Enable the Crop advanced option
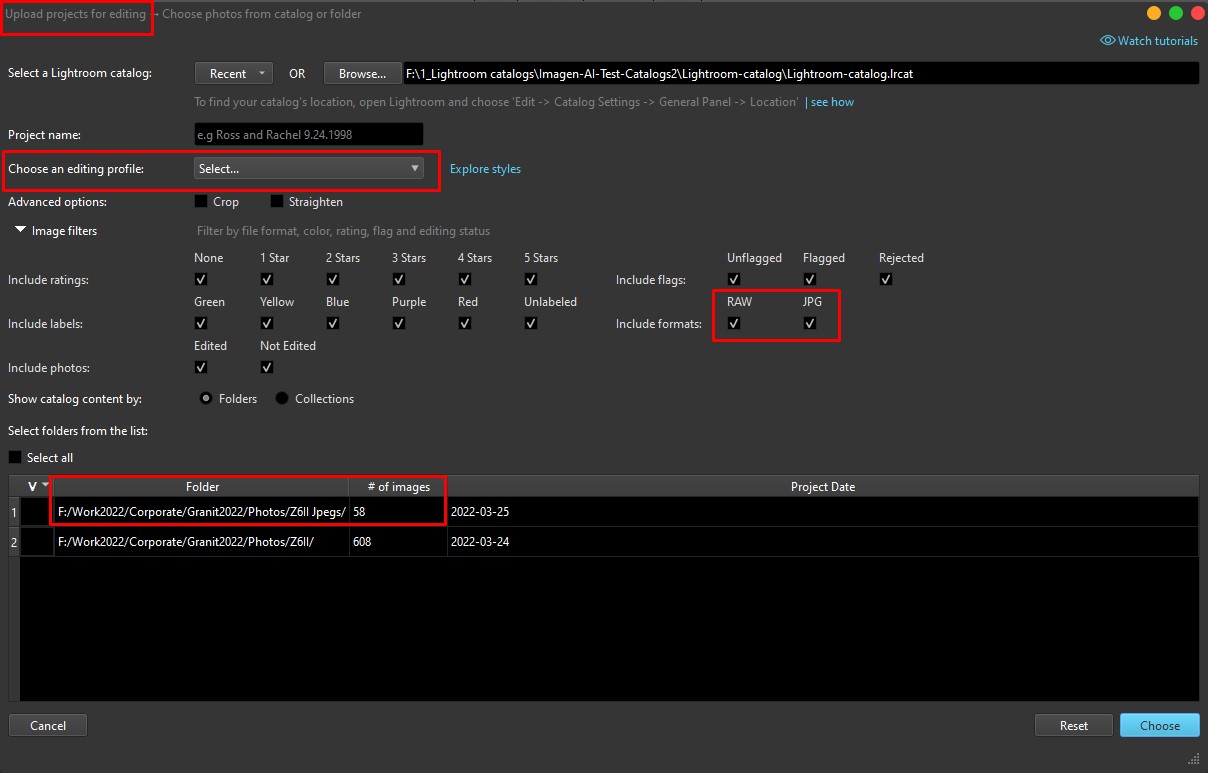Image resolution: width=1208 pixels, height=773 pixels. tap(201, 202)
